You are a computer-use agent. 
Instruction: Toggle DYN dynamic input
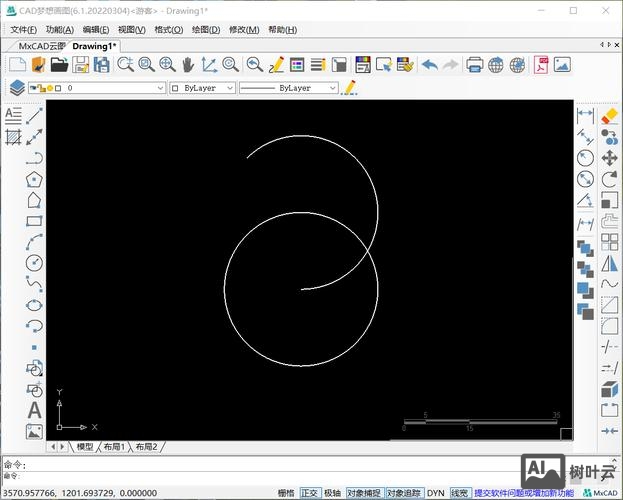436,493
